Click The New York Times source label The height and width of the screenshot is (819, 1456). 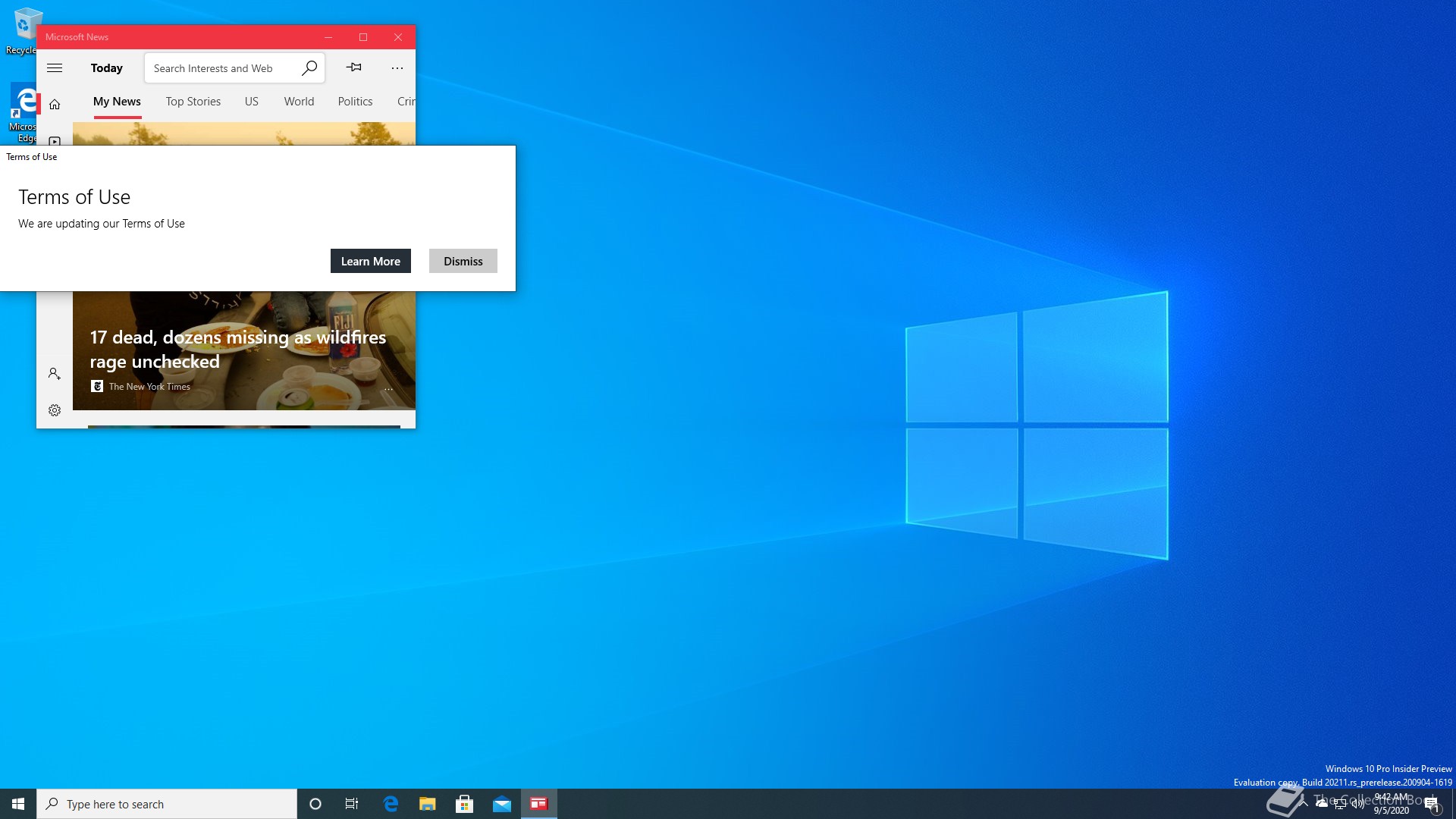(x=149, y=386)
